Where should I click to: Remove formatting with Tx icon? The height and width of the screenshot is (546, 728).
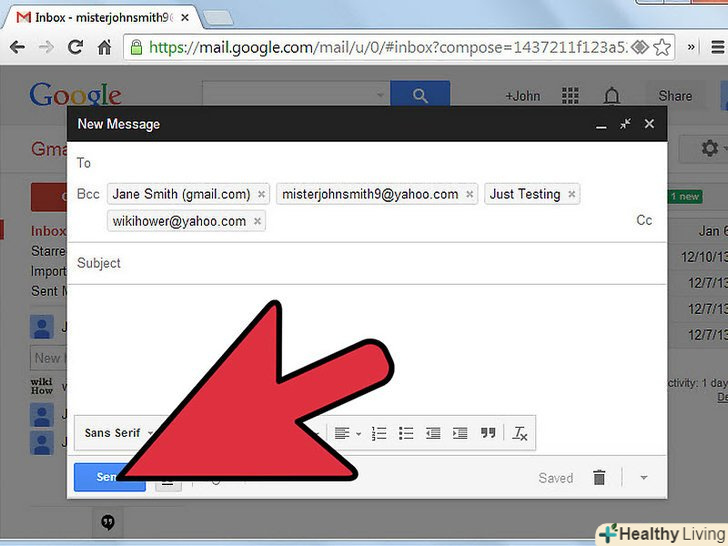(520, 434)
